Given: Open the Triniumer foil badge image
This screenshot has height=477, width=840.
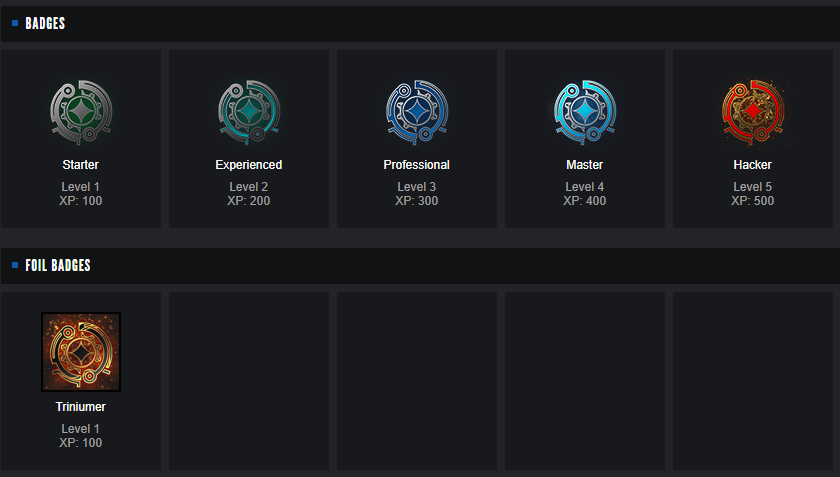Looking at the screenshot, I should click(x=81, y=352).
